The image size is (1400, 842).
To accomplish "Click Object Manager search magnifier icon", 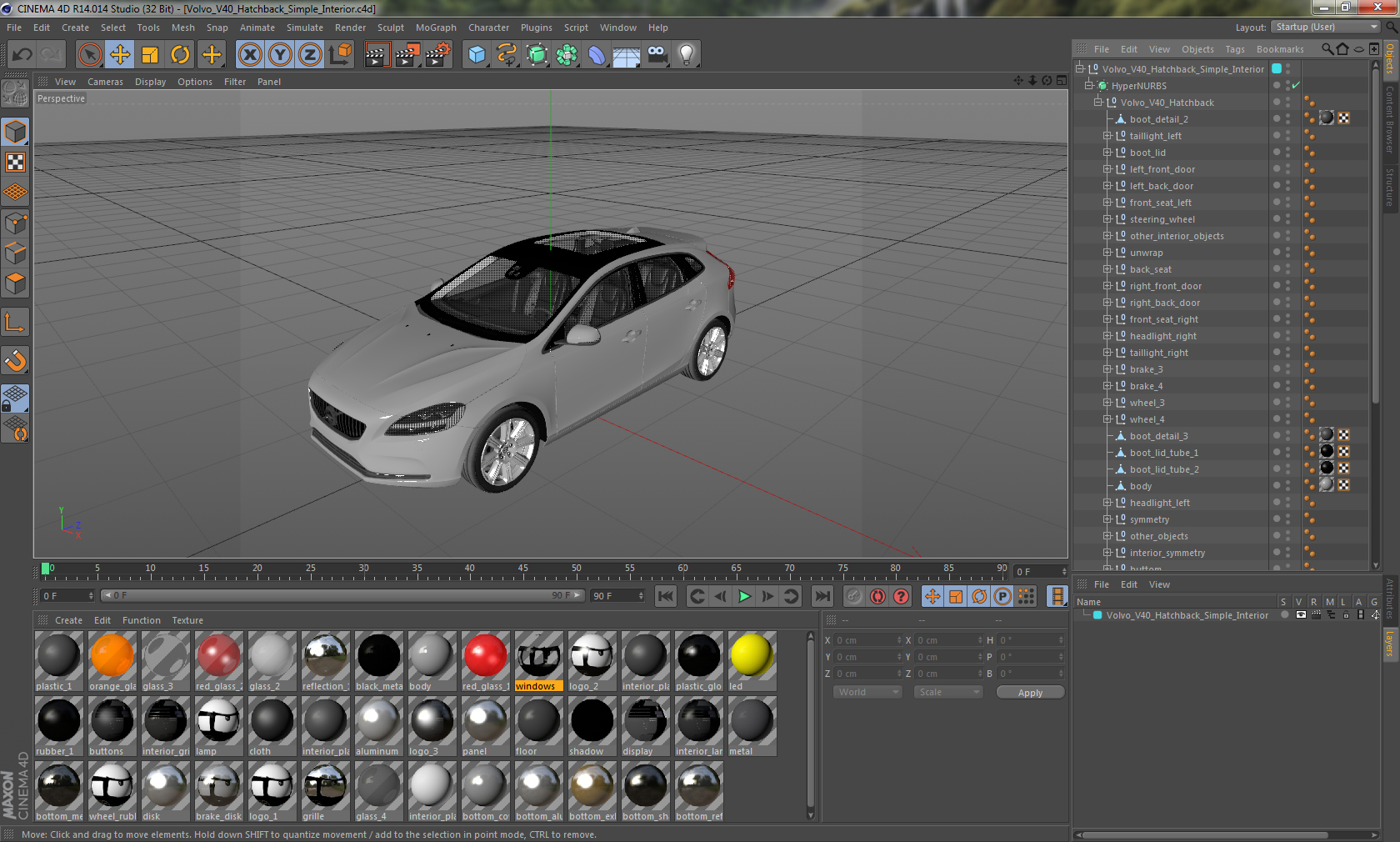I will click(x=1327, y=49).
